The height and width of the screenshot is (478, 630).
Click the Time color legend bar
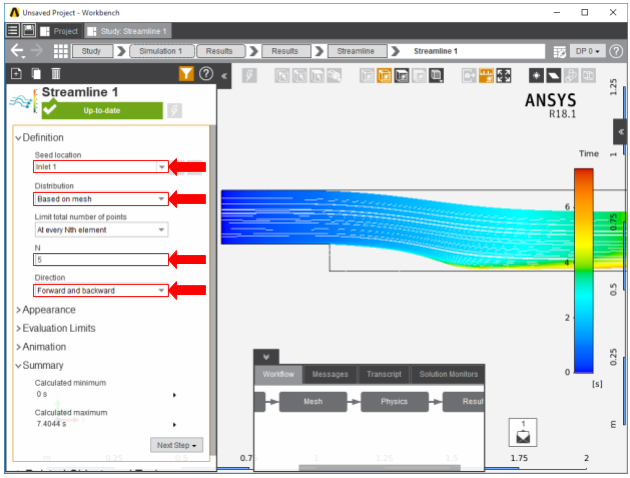583,271
